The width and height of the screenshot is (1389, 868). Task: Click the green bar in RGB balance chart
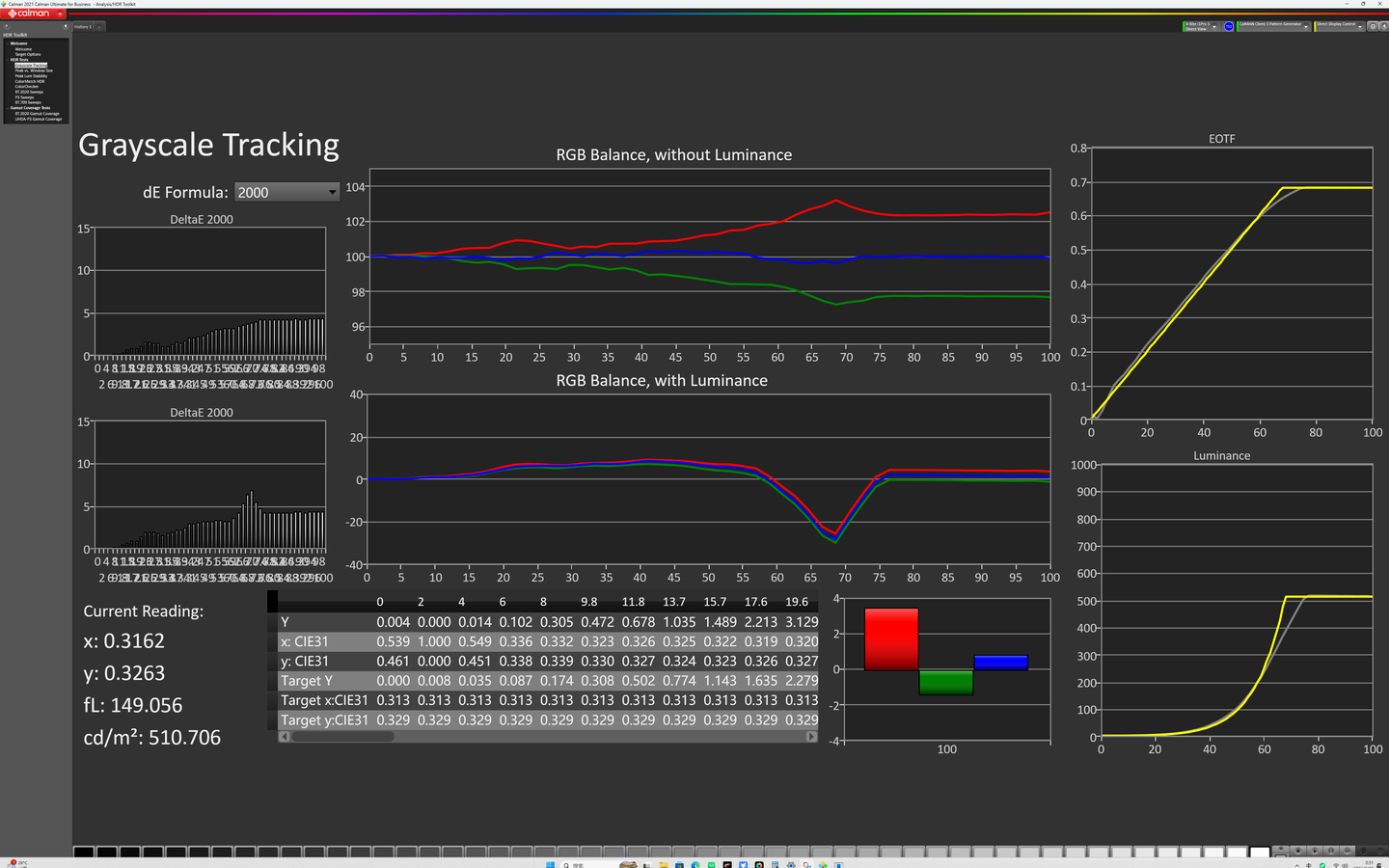coord(946,682)
